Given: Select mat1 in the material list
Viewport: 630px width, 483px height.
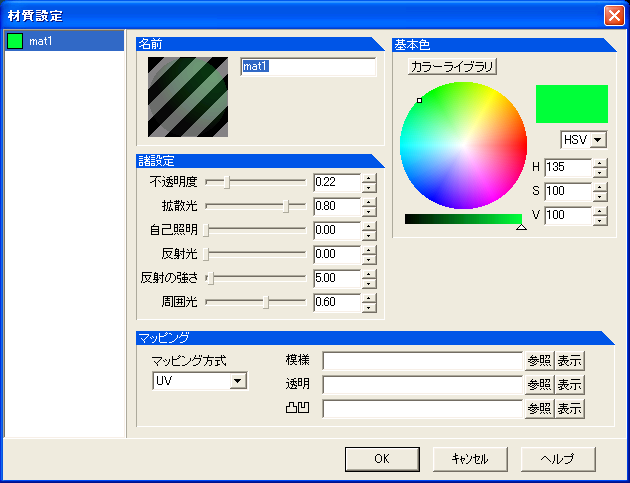Looking at the screenshot, I should pyautogui.click(x=64, y=41).
